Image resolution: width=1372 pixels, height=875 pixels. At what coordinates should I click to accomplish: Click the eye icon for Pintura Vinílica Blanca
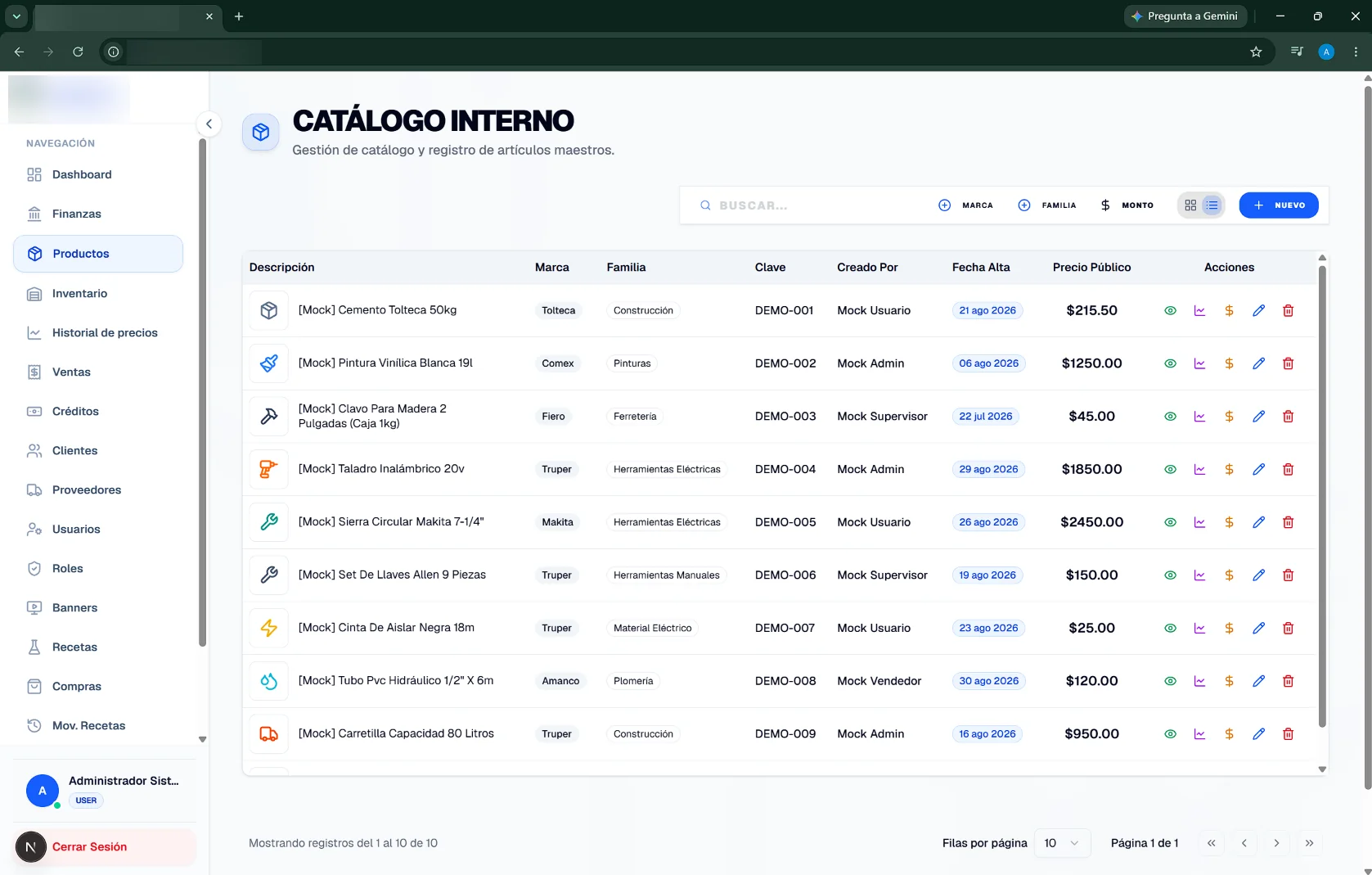pos(1170,363)
